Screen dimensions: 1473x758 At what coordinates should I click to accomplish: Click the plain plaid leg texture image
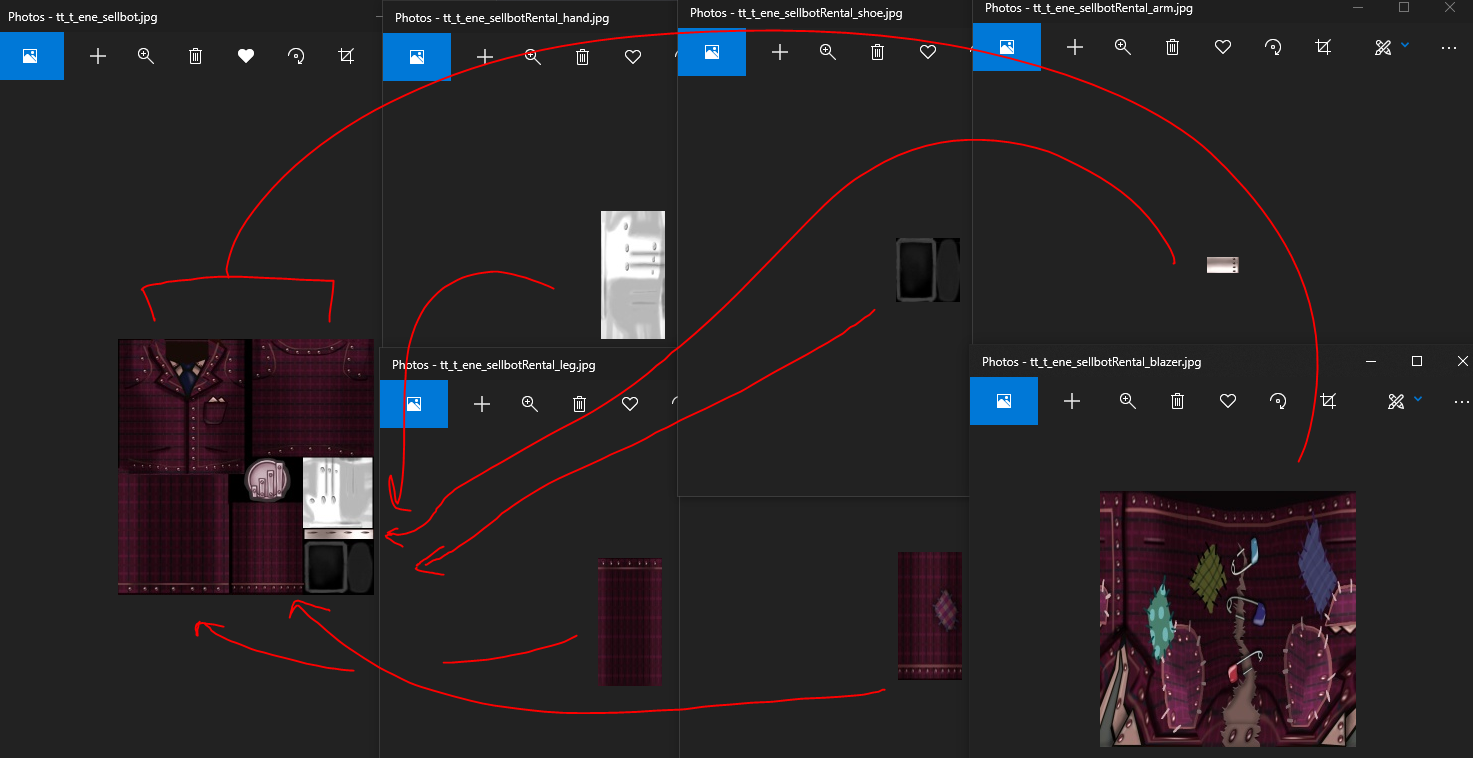point(630,622)
